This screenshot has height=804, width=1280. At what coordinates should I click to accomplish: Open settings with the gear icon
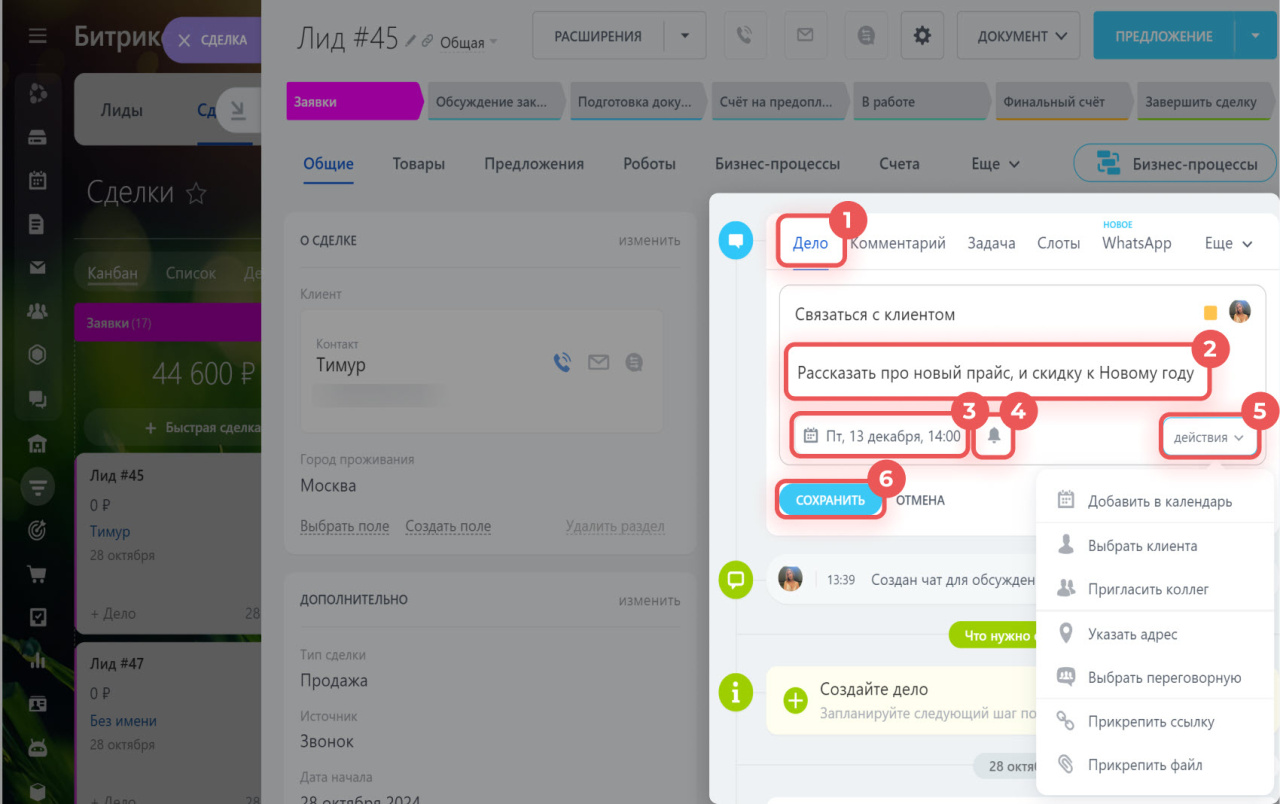922,36
